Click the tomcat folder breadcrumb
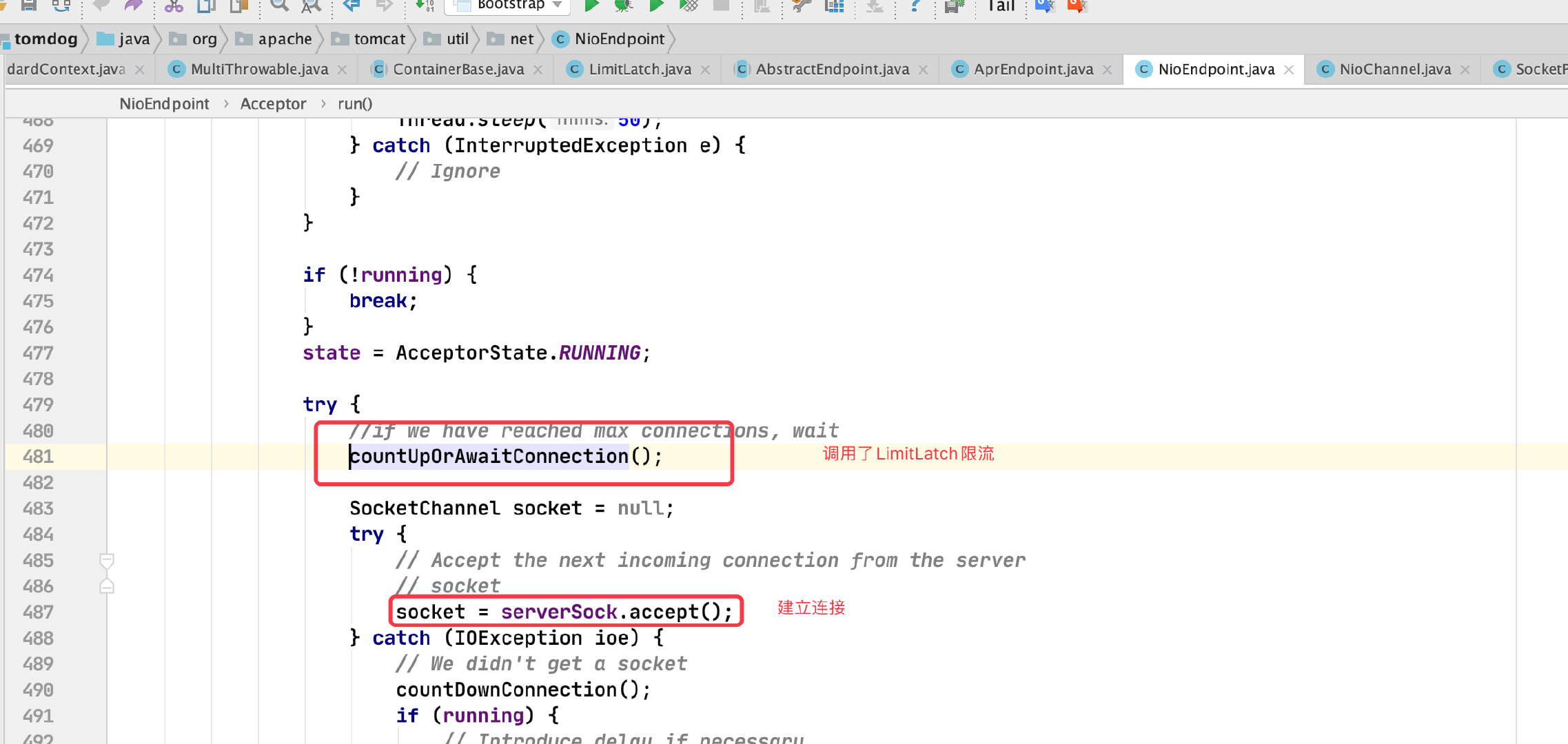 [x=369, y=39]
